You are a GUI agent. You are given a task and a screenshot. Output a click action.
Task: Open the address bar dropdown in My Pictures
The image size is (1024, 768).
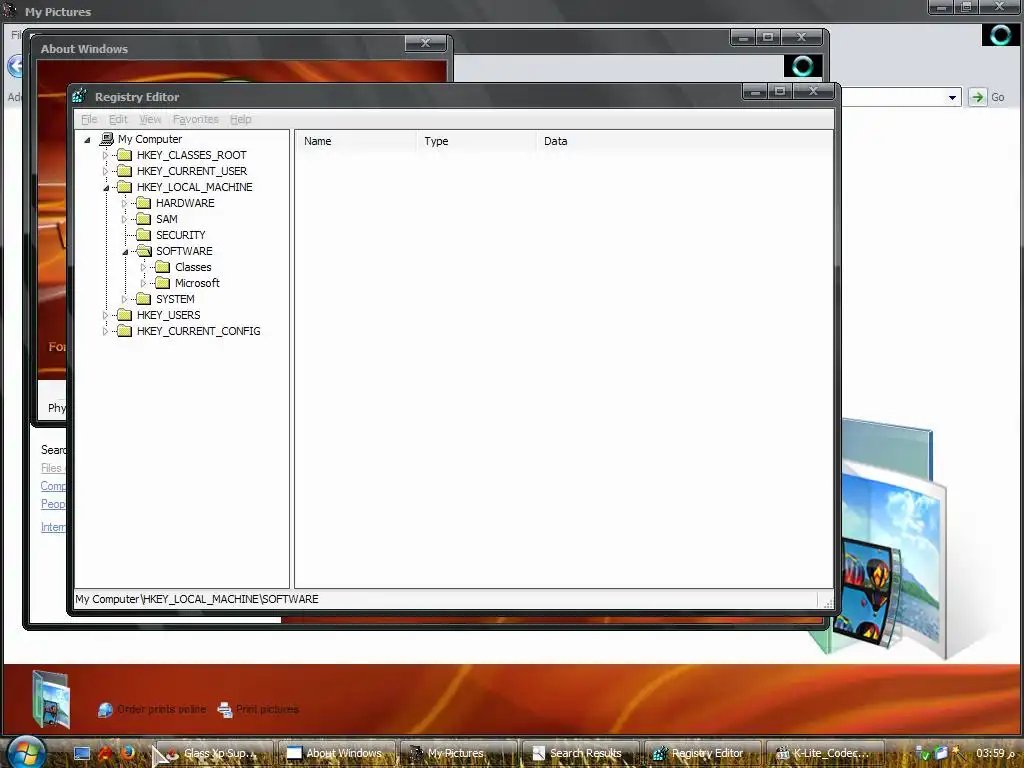tap(952, 97)
